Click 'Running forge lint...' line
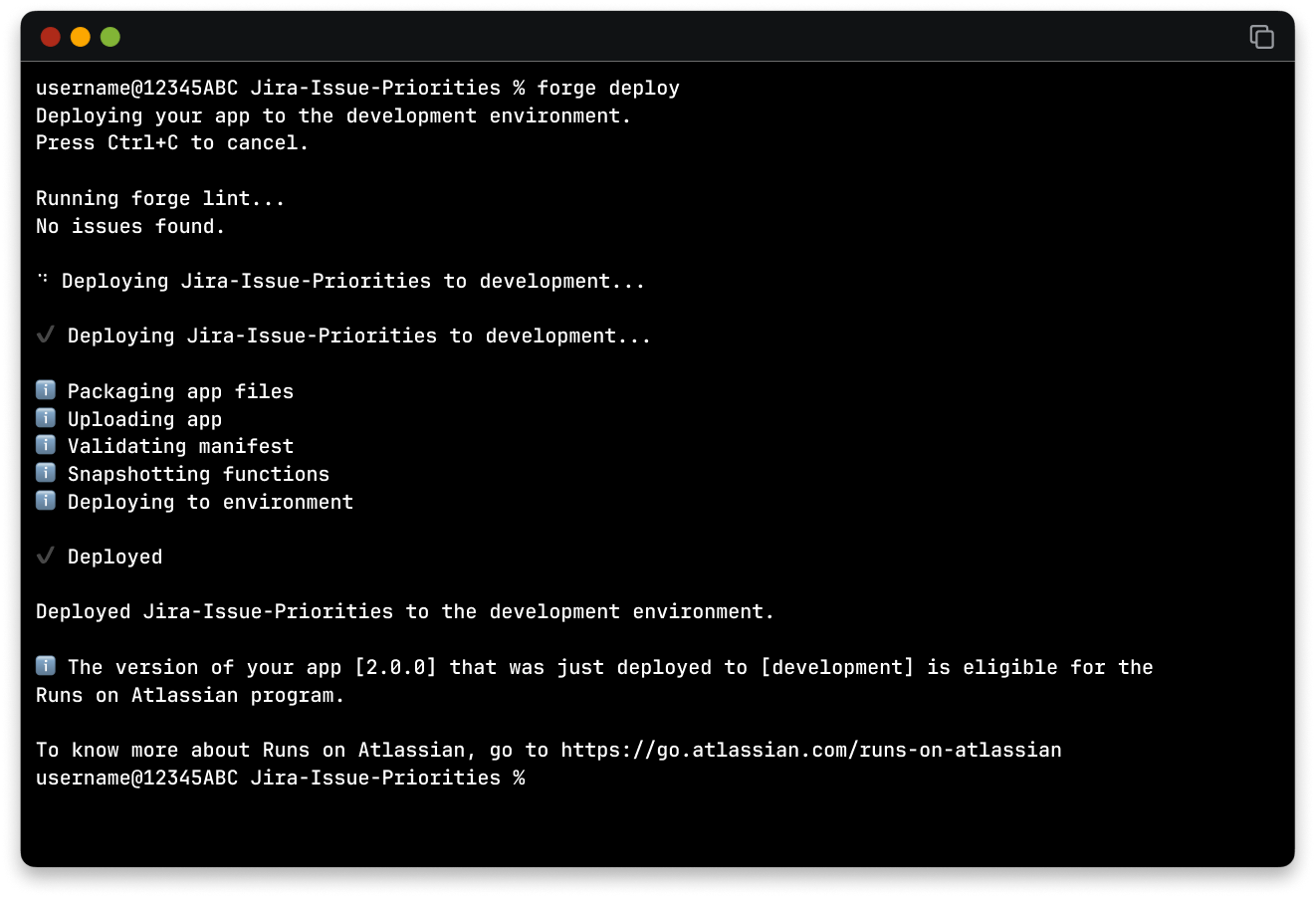1316x898 pixels. click(x=160, y=198)
